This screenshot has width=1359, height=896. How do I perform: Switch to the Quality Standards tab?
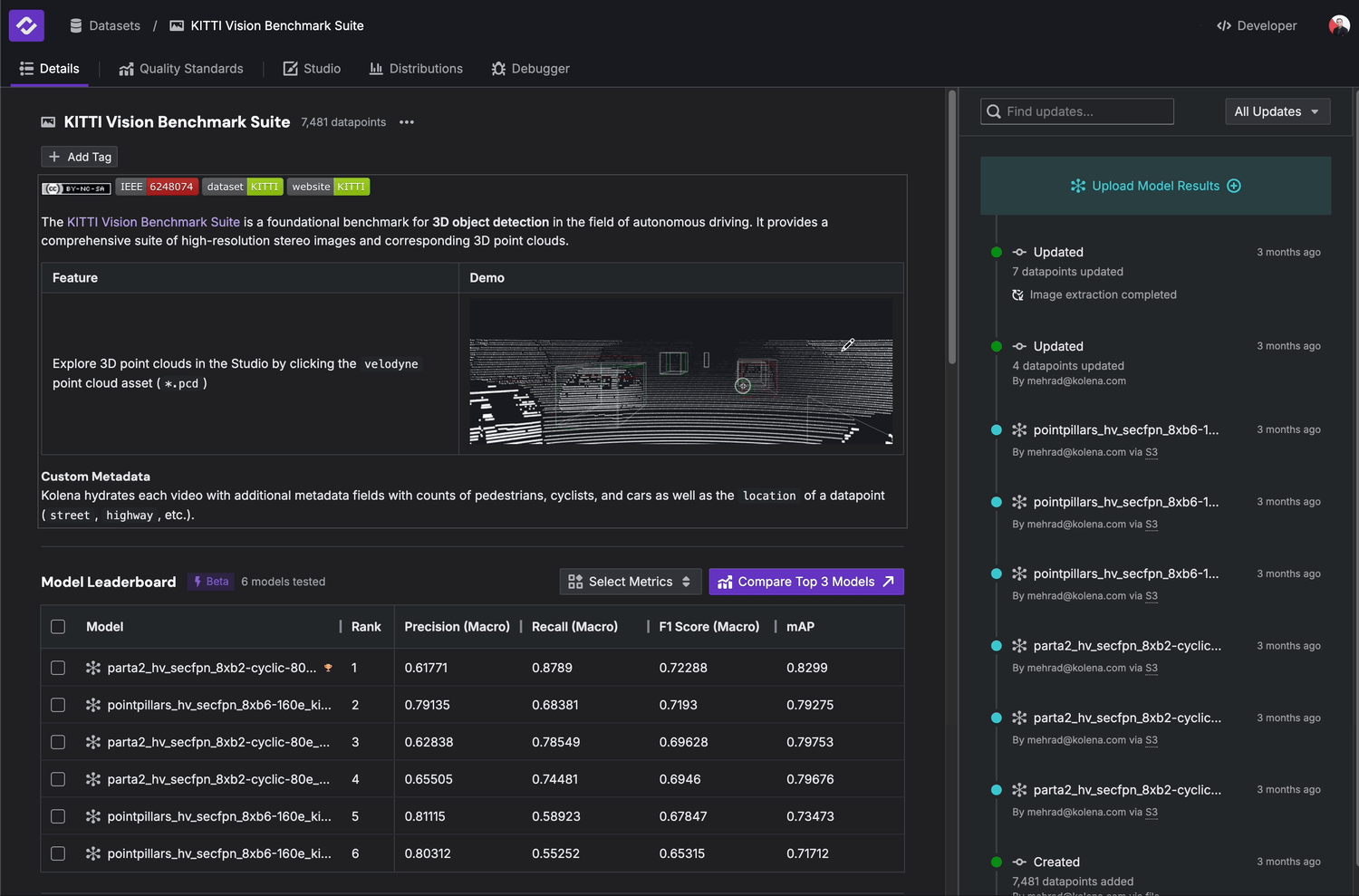(181, 69)
